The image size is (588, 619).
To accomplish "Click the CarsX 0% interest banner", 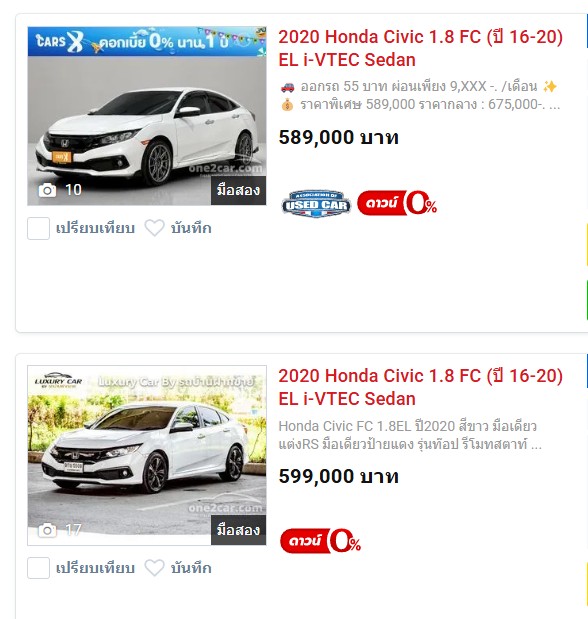I will tap(147, 41).
